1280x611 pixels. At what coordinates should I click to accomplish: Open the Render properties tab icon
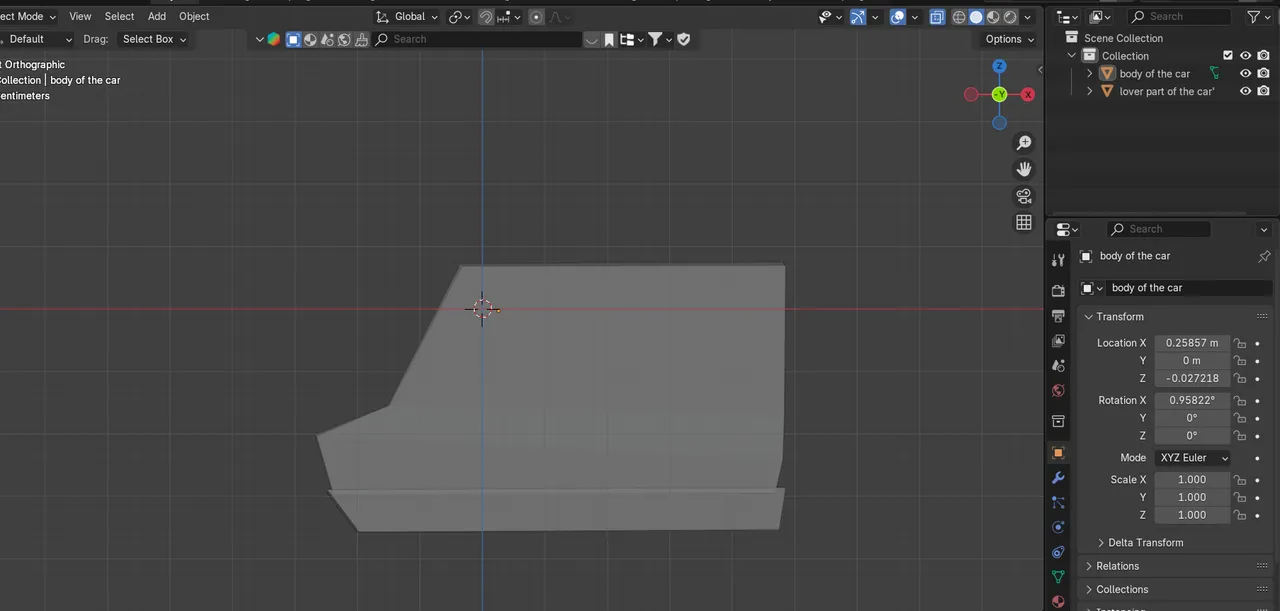(1058, 291)
